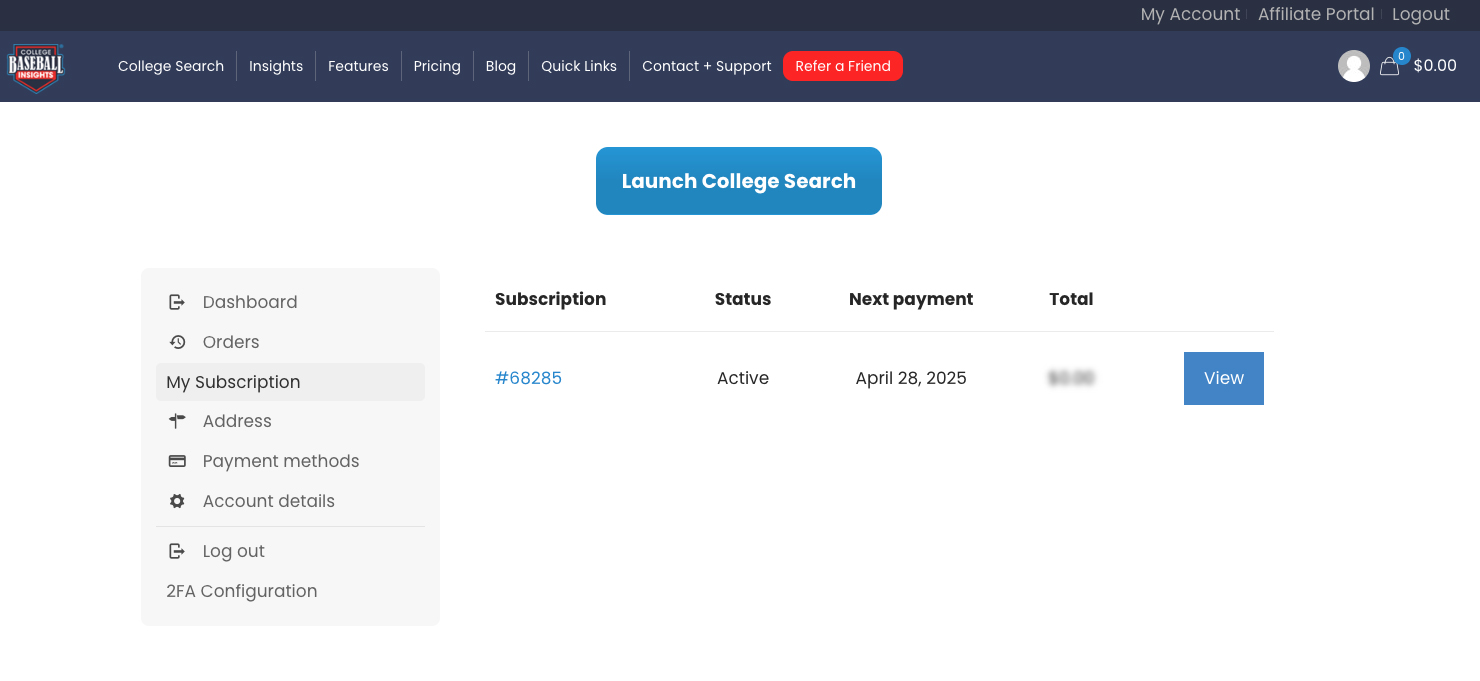Click the Account details gear icon
This screenshot has height=681, width=1480.
(177, 501)
